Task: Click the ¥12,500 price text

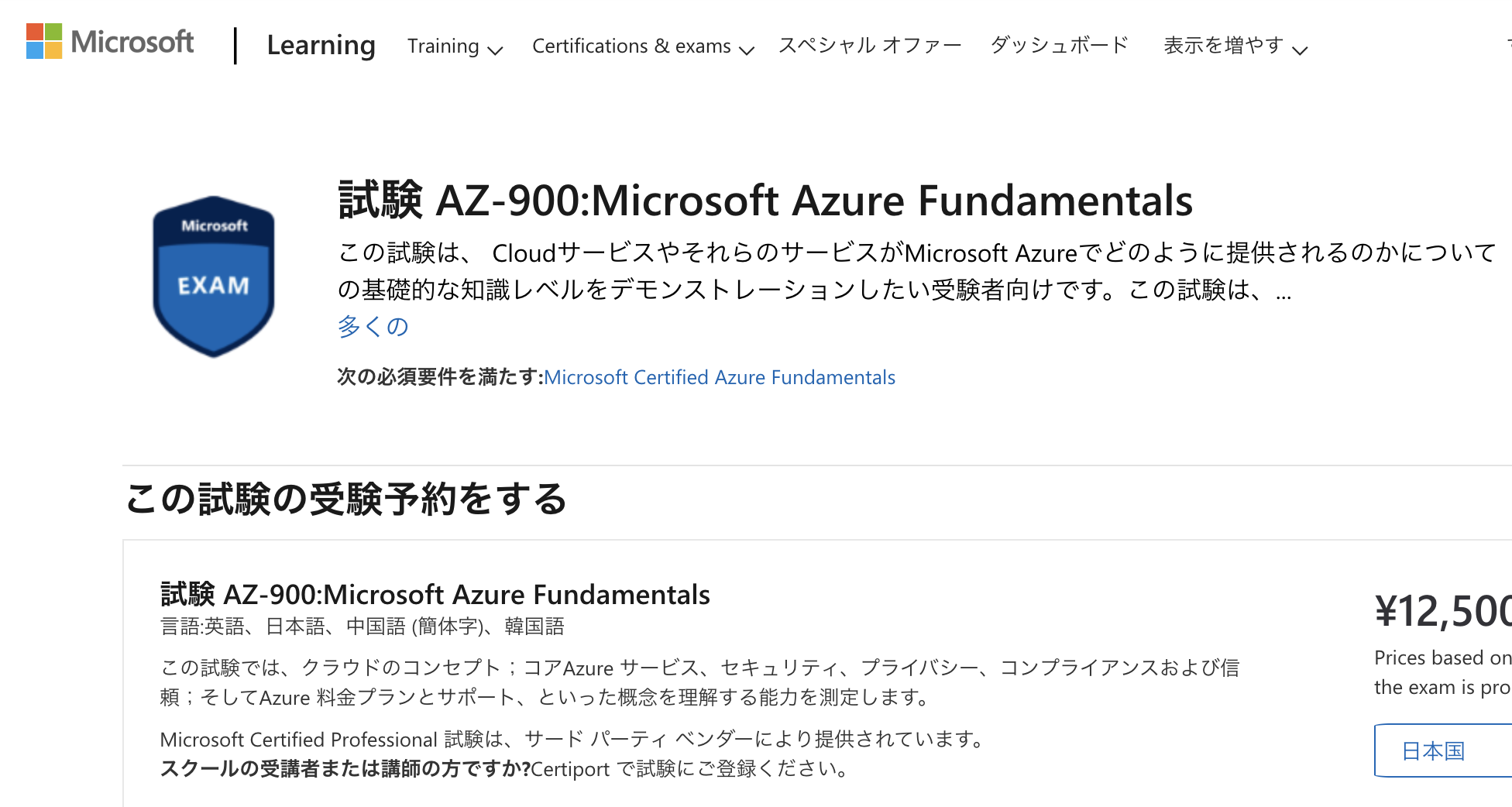Action: pyautogui.click(x=1443, y=611)
